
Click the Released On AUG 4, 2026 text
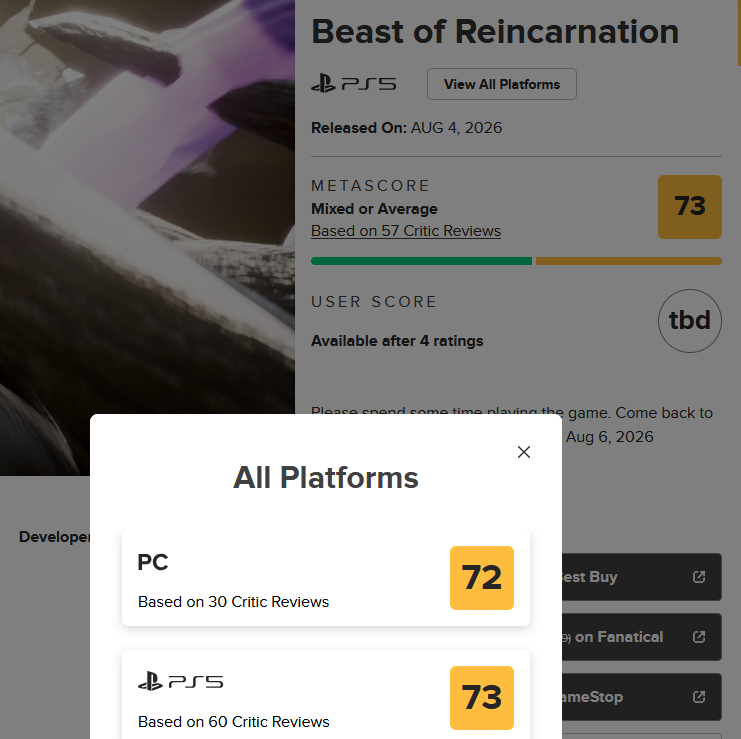[406, 128]
